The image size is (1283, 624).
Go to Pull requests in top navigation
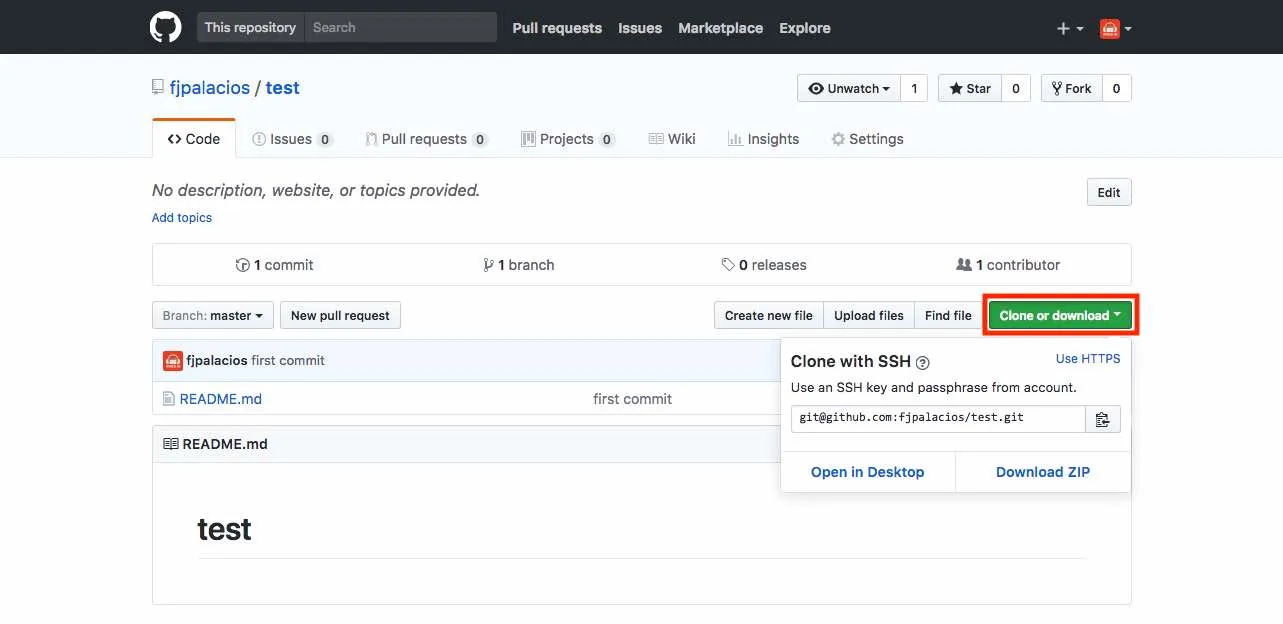[557, 28]
